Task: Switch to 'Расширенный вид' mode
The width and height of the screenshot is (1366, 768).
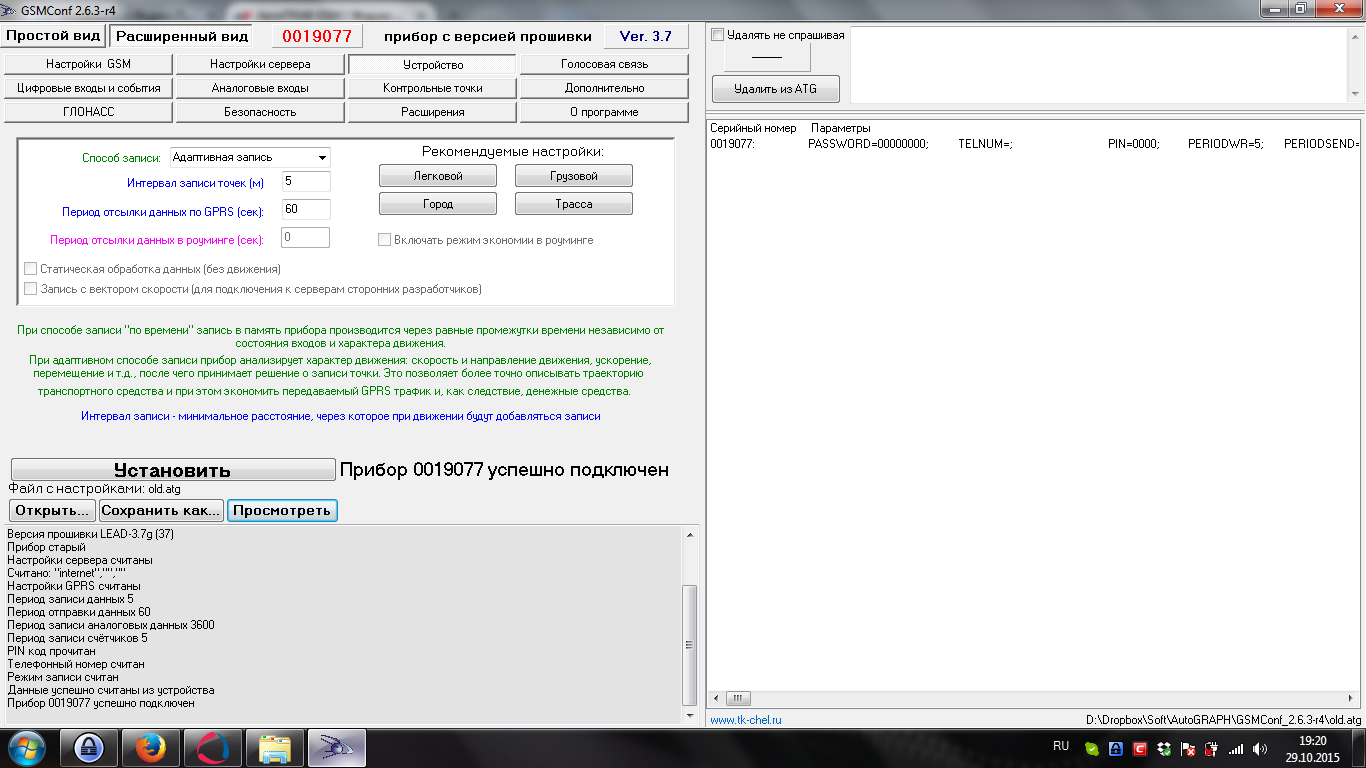Action: coord(181,36)
